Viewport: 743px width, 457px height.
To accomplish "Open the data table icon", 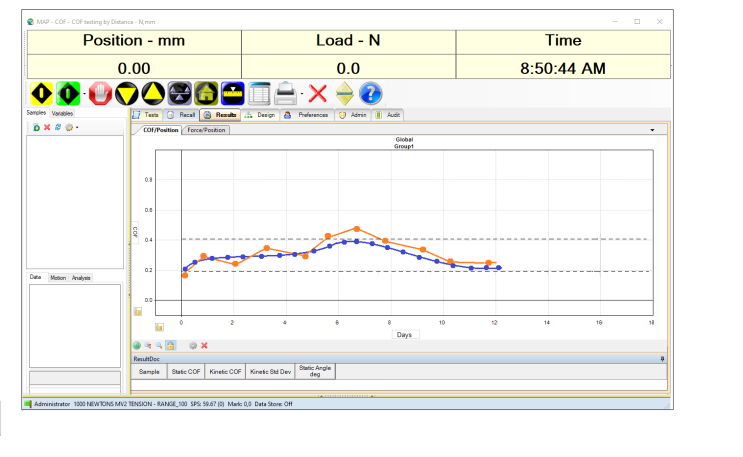I will (259, 93).
